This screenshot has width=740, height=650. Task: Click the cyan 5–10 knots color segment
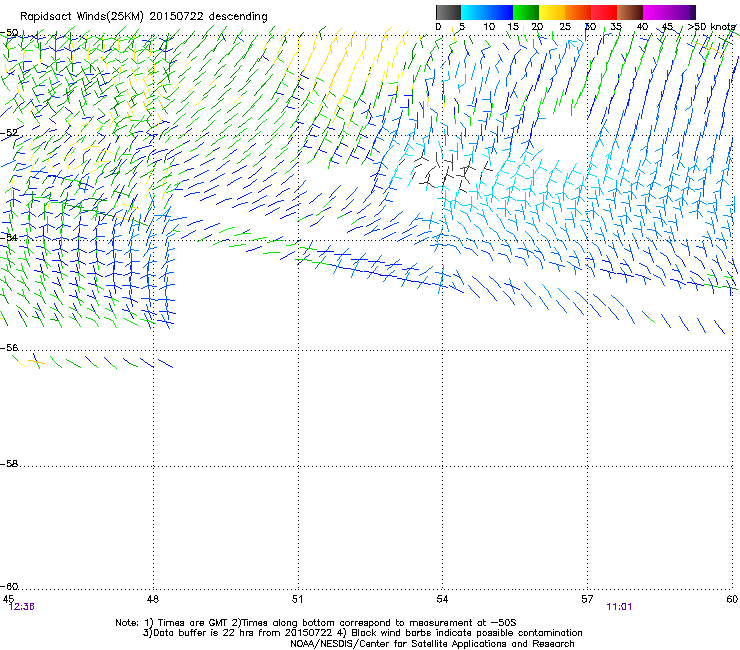point(474,12)
